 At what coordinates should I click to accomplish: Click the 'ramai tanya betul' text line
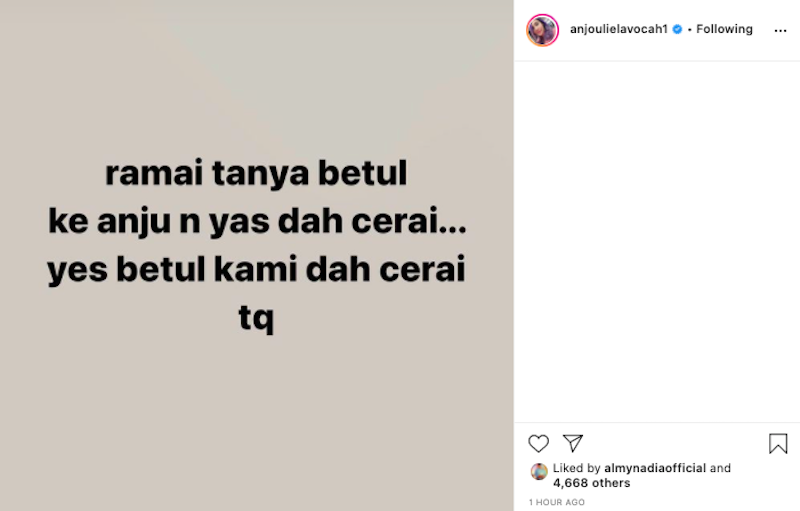pos(256,173)
